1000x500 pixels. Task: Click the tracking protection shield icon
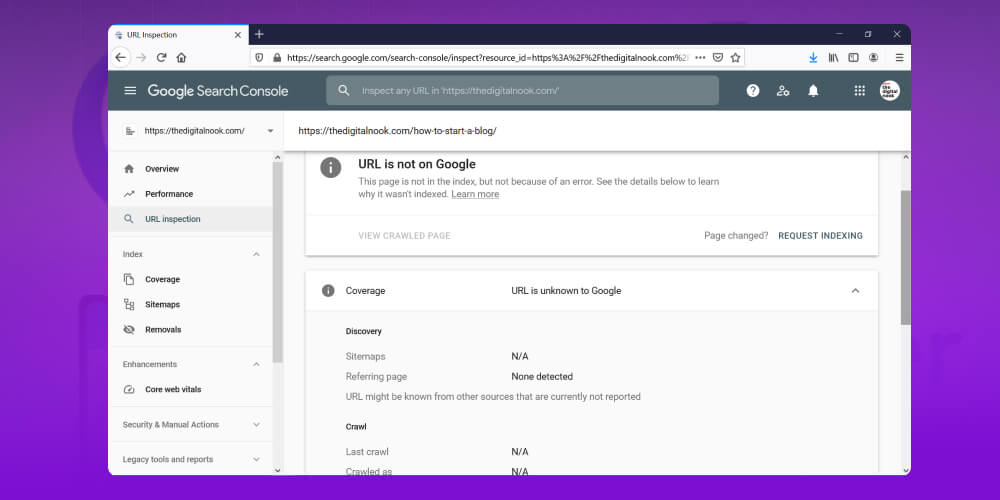point(259,57)
